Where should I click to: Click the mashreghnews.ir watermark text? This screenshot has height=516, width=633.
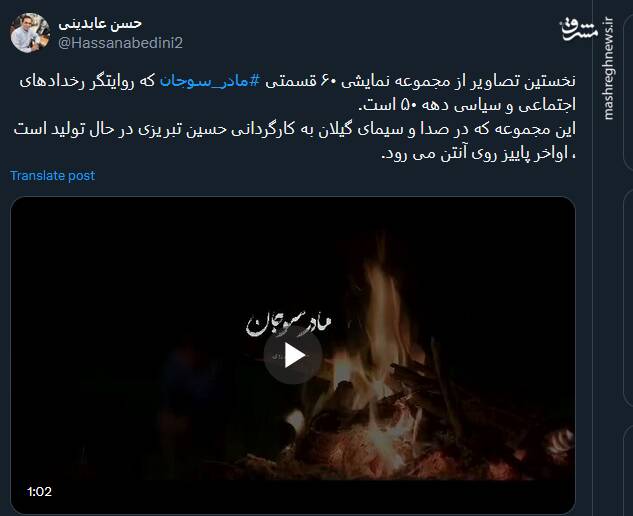[x=608, y=69]
